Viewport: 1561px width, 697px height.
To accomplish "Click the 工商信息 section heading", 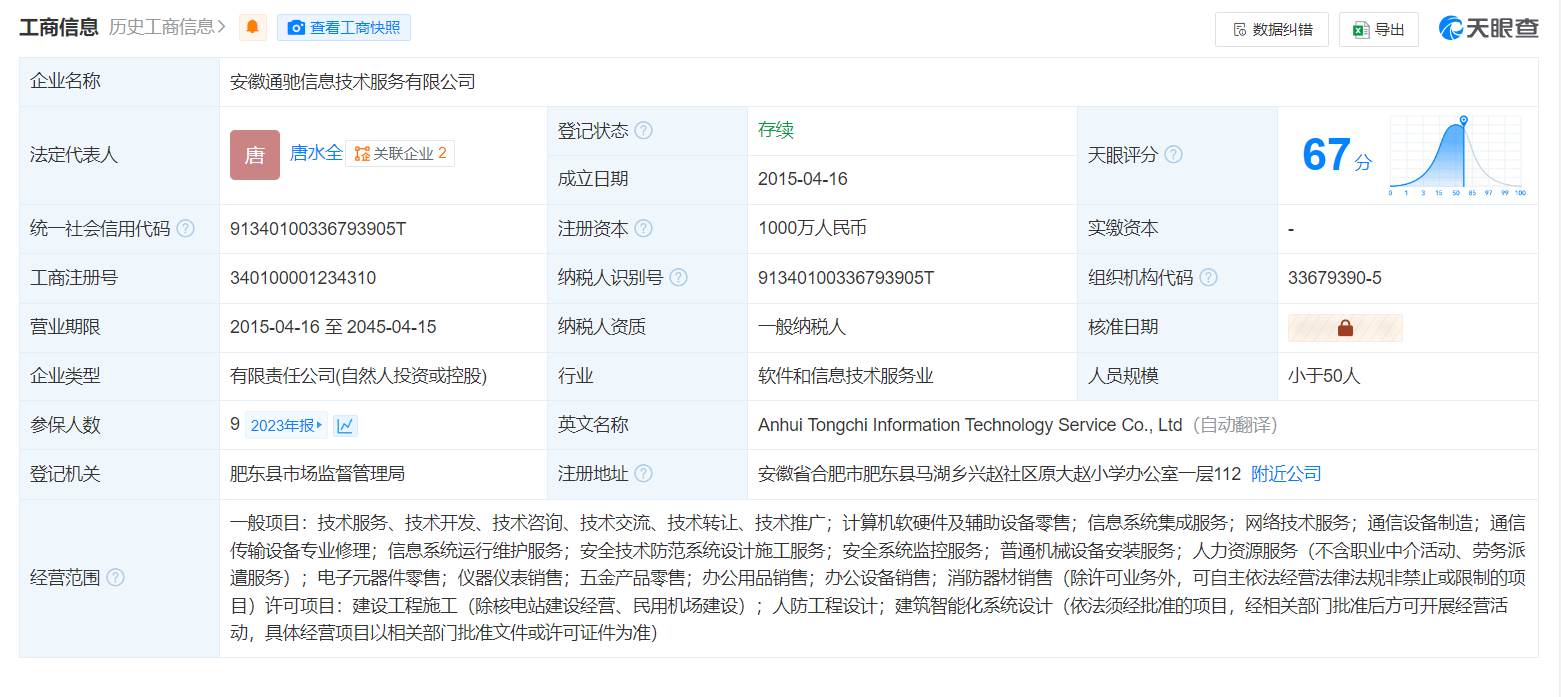I will pos(59,27).
